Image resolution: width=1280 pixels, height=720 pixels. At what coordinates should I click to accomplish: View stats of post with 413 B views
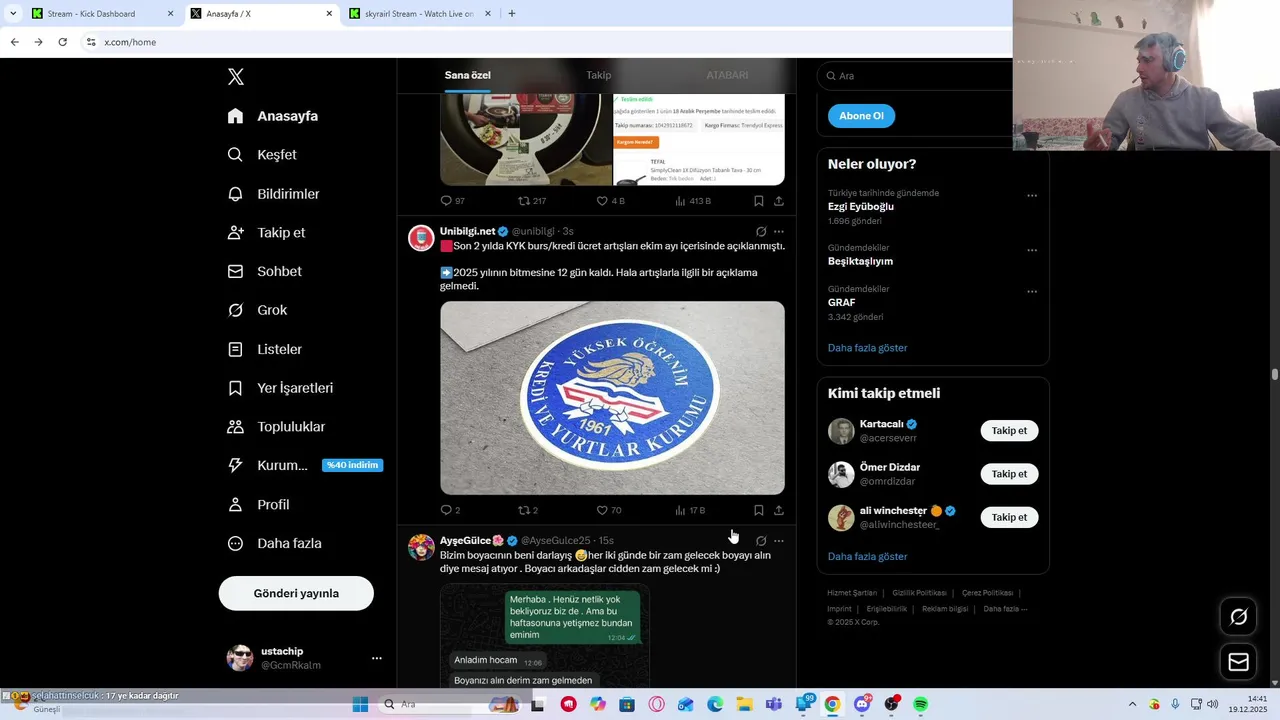[x=692, y=201]
